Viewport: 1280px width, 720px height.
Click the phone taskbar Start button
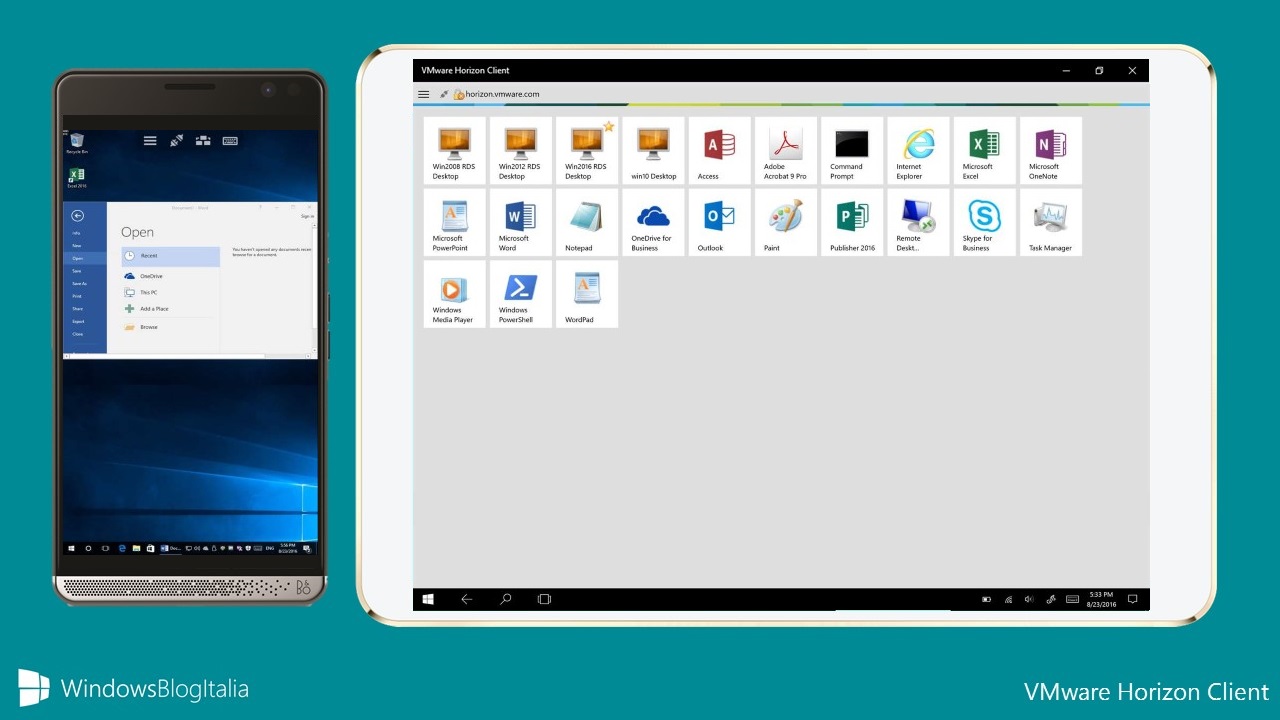coord(71,549)
